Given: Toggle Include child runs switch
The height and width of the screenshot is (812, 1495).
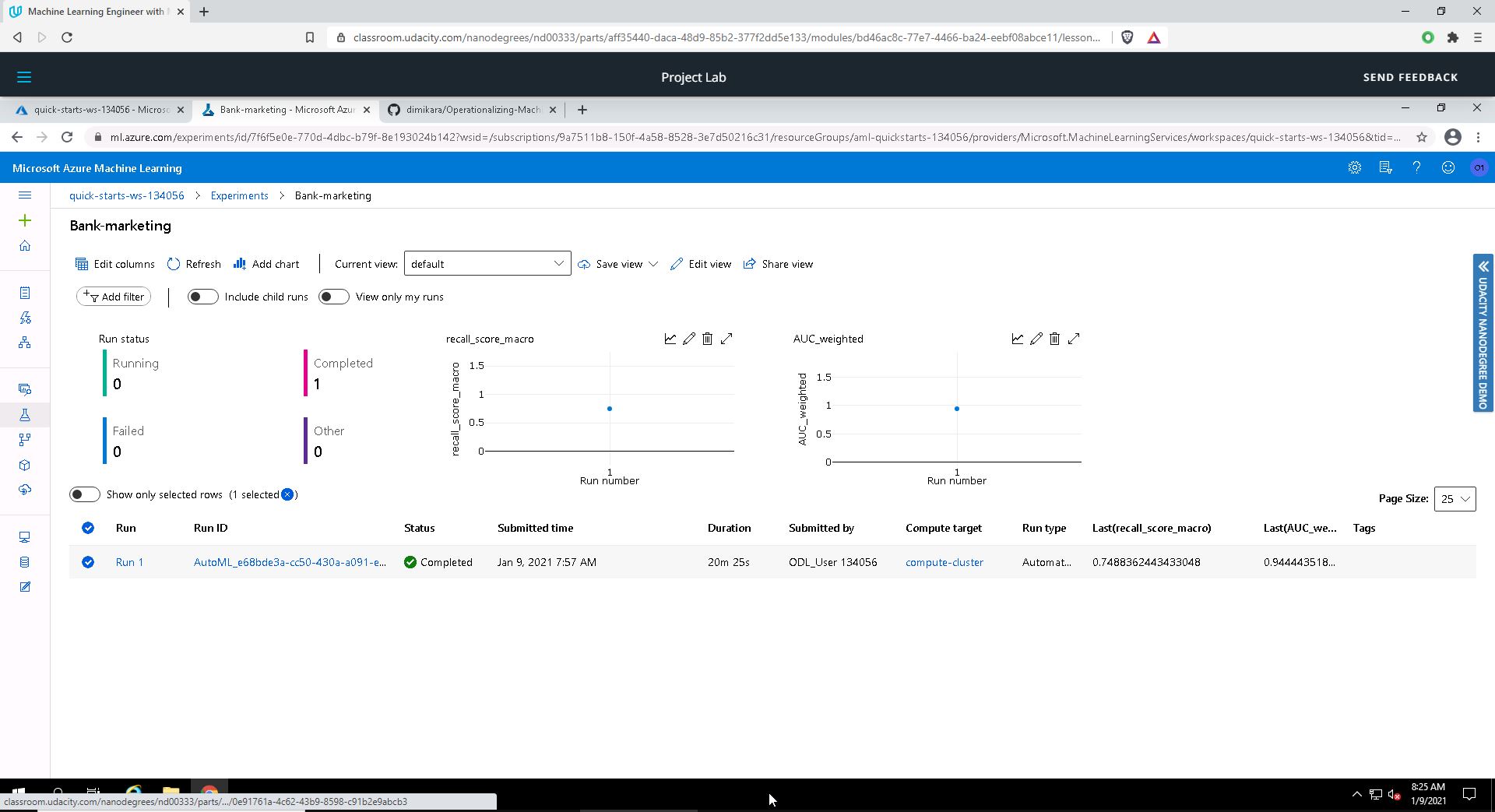Looking at the screenshot, I should (202, 297).
